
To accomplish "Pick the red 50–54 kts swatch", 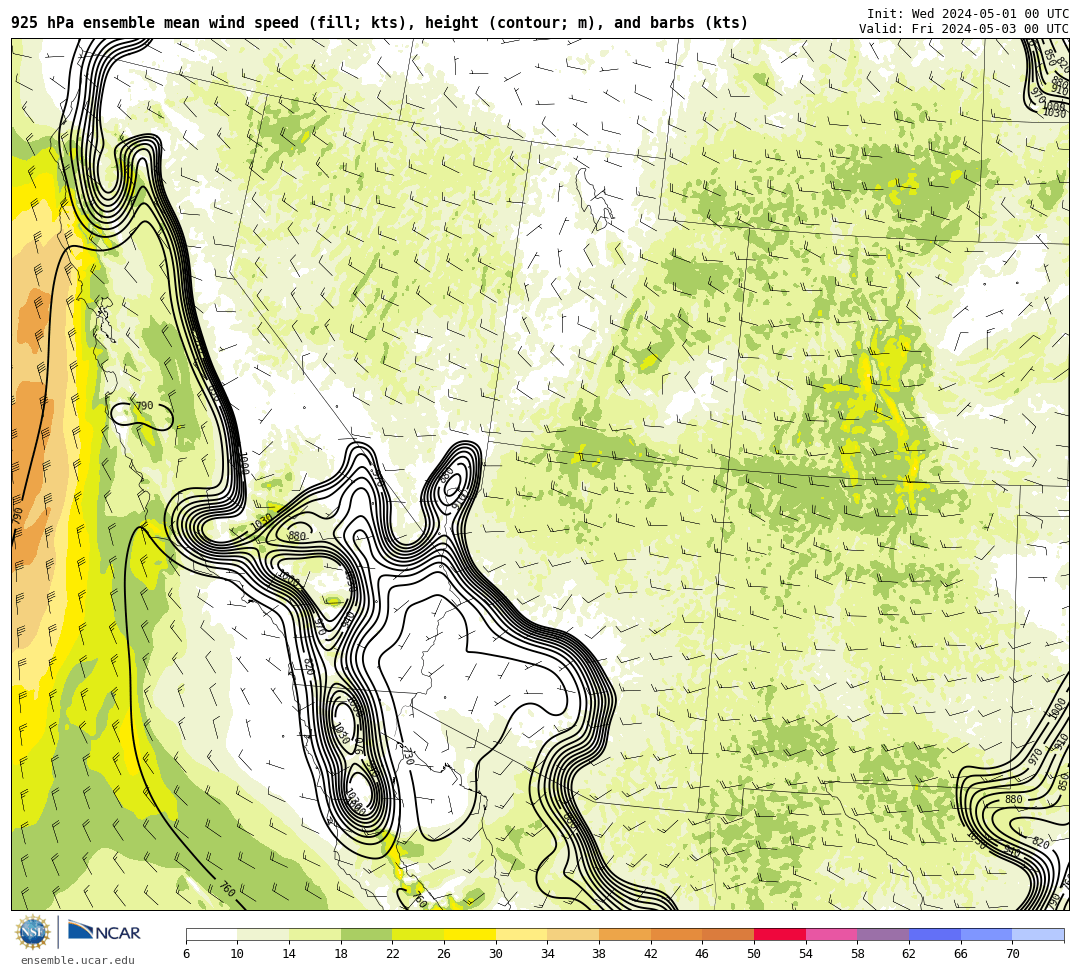I will tap(780, 934).
